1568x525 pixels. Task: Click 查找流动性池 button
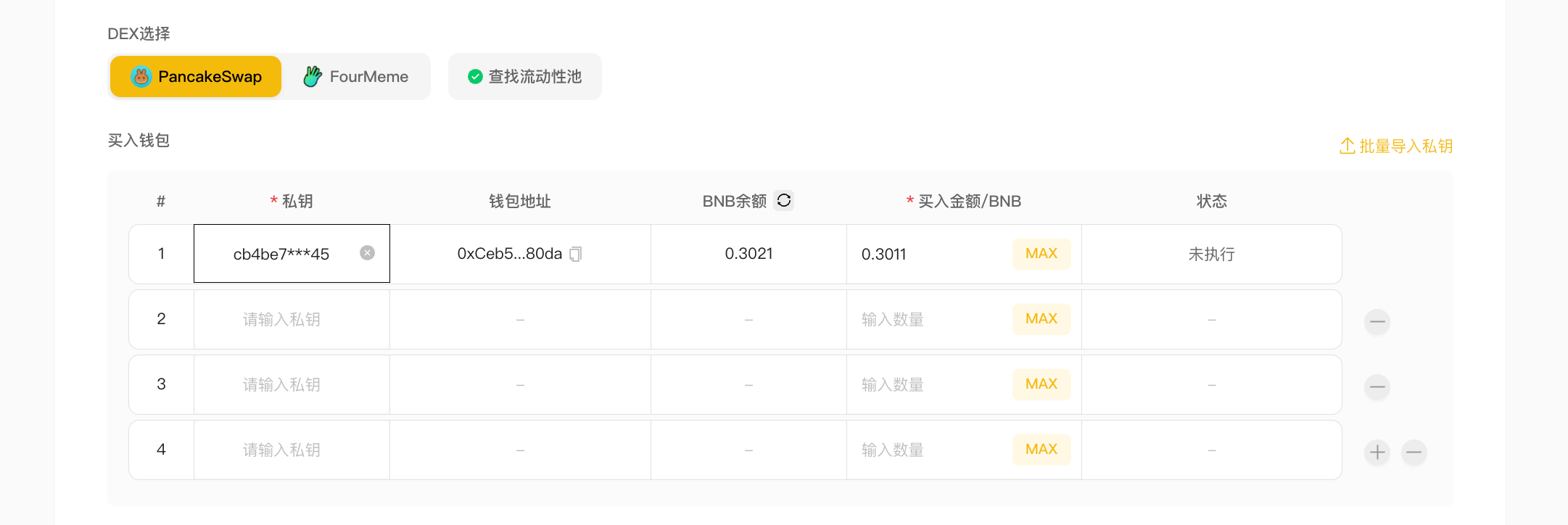[x=524, y=76]
